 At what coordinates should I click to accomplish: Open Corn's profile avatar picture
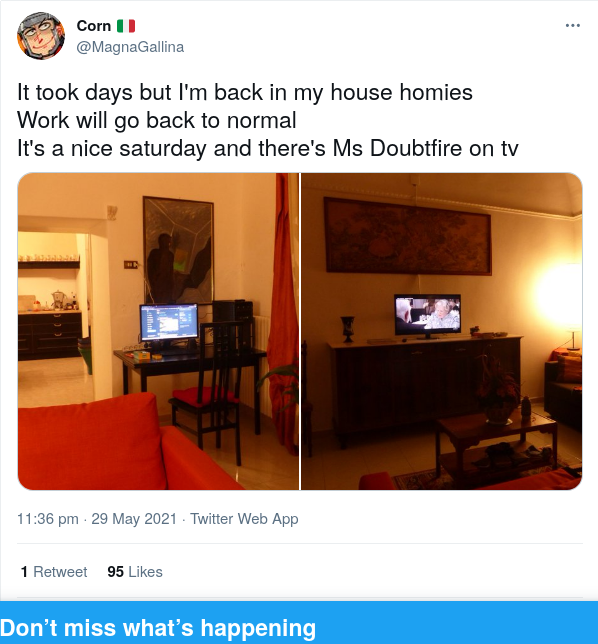41,36
